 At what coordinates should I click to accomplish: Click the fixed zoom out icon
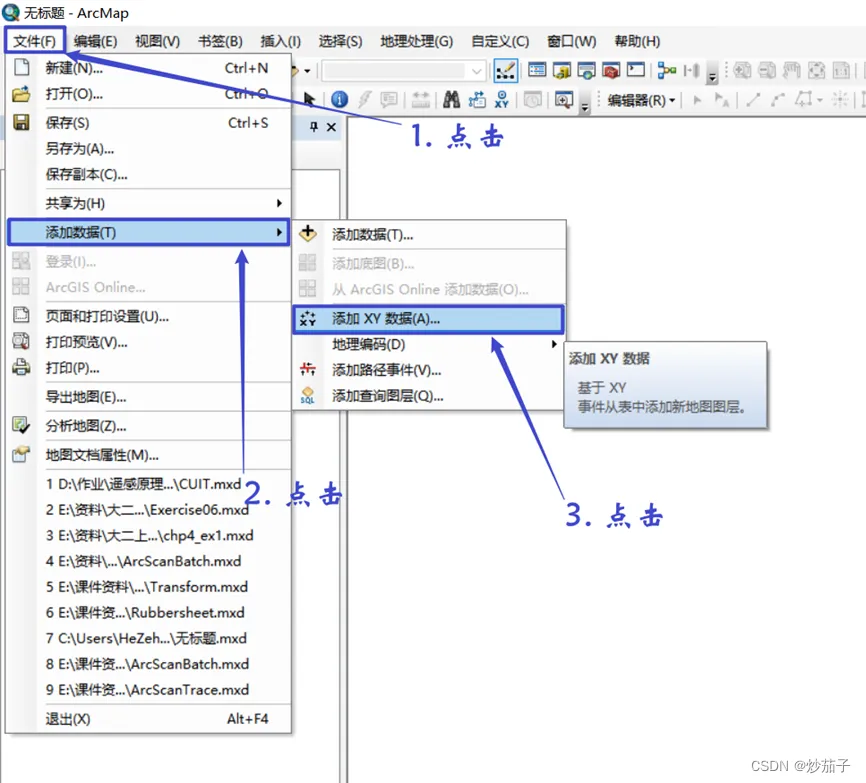[767, 70]
